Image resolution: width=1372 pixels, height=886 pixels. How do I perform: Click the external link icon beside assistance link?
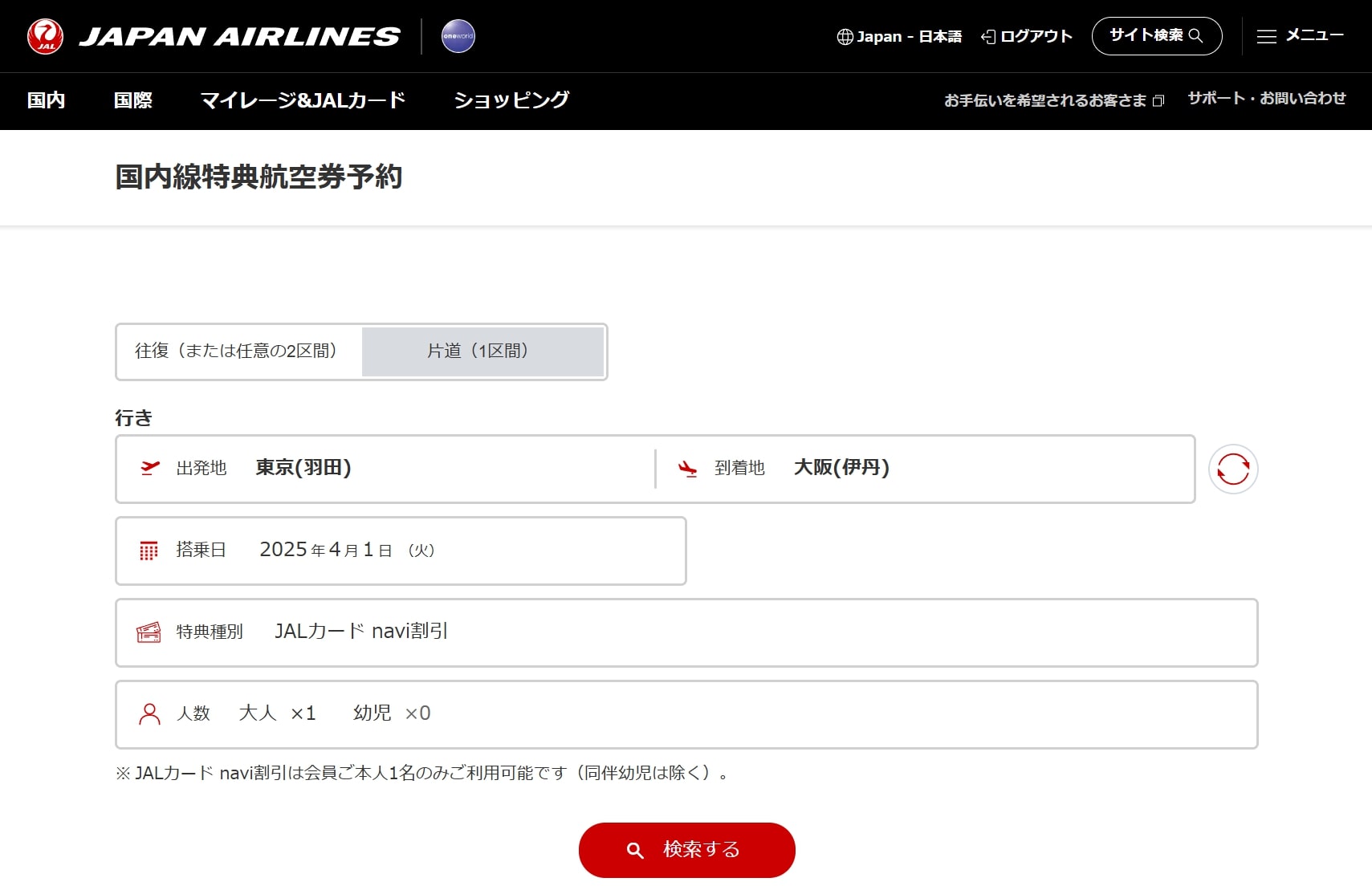1158,100
